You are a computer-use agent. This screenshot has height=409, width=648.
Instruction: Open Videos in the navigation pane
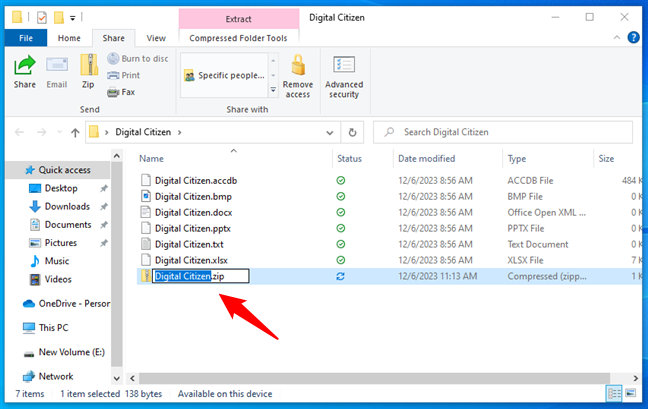tap(58, 279)
